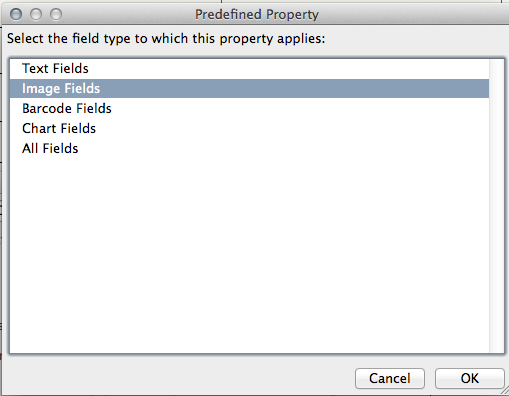Dismiss the dialog using Cancel

(x=390, y=378)
